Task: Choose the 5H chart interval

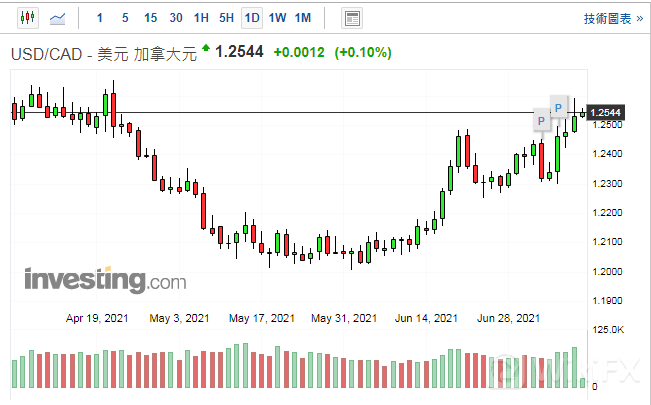Action: pos(226,18)
